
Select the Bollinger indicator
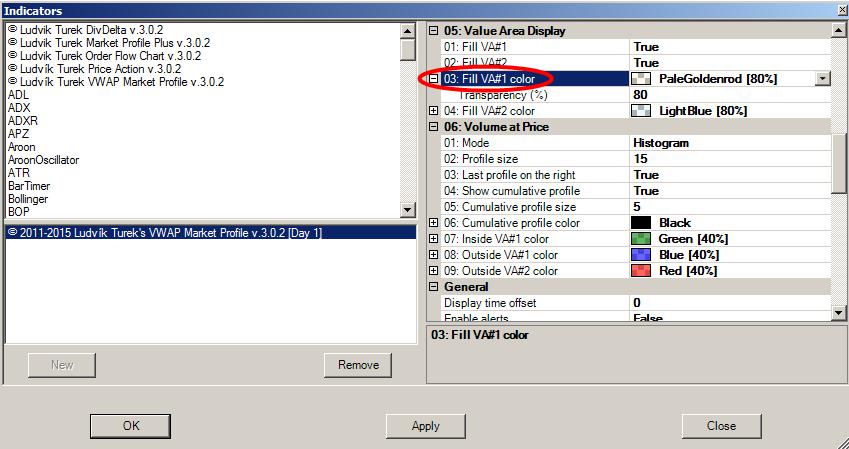(x=28, y=199)
